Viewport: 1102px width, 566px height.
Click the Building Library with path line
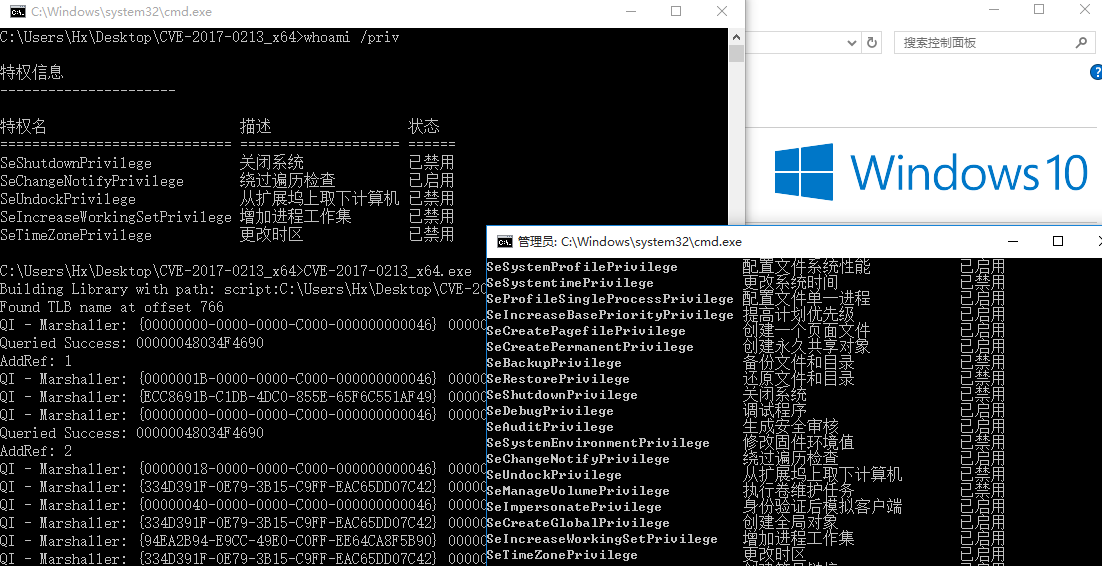243,290
